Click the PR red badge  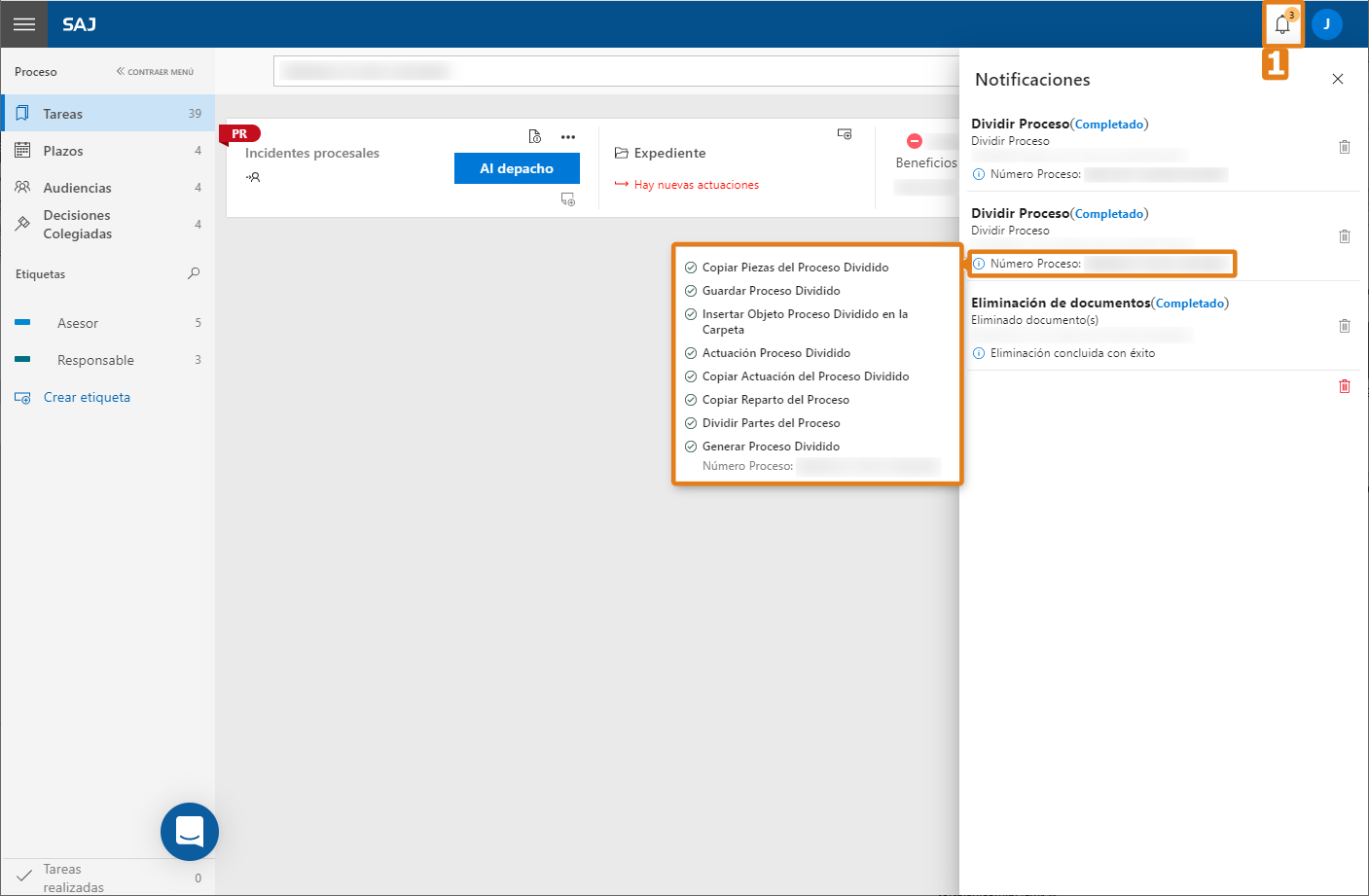tap(239, 133)
